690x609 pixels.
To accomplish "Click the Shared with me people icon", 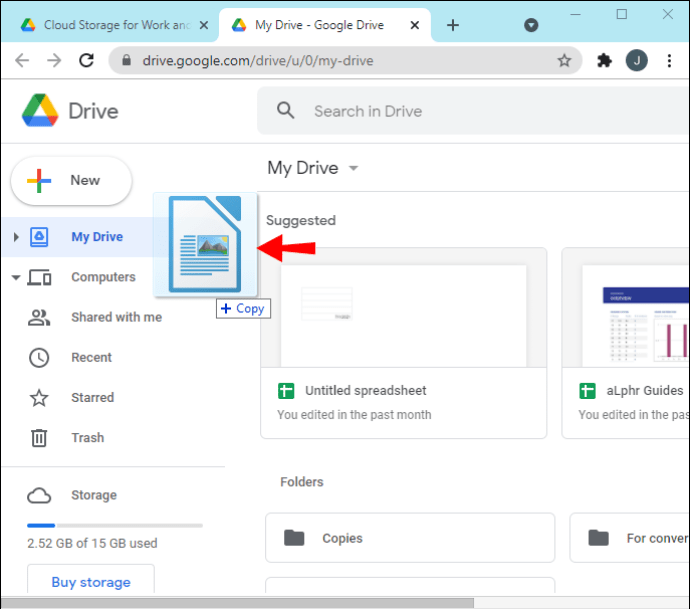I will tap(39, 317).
